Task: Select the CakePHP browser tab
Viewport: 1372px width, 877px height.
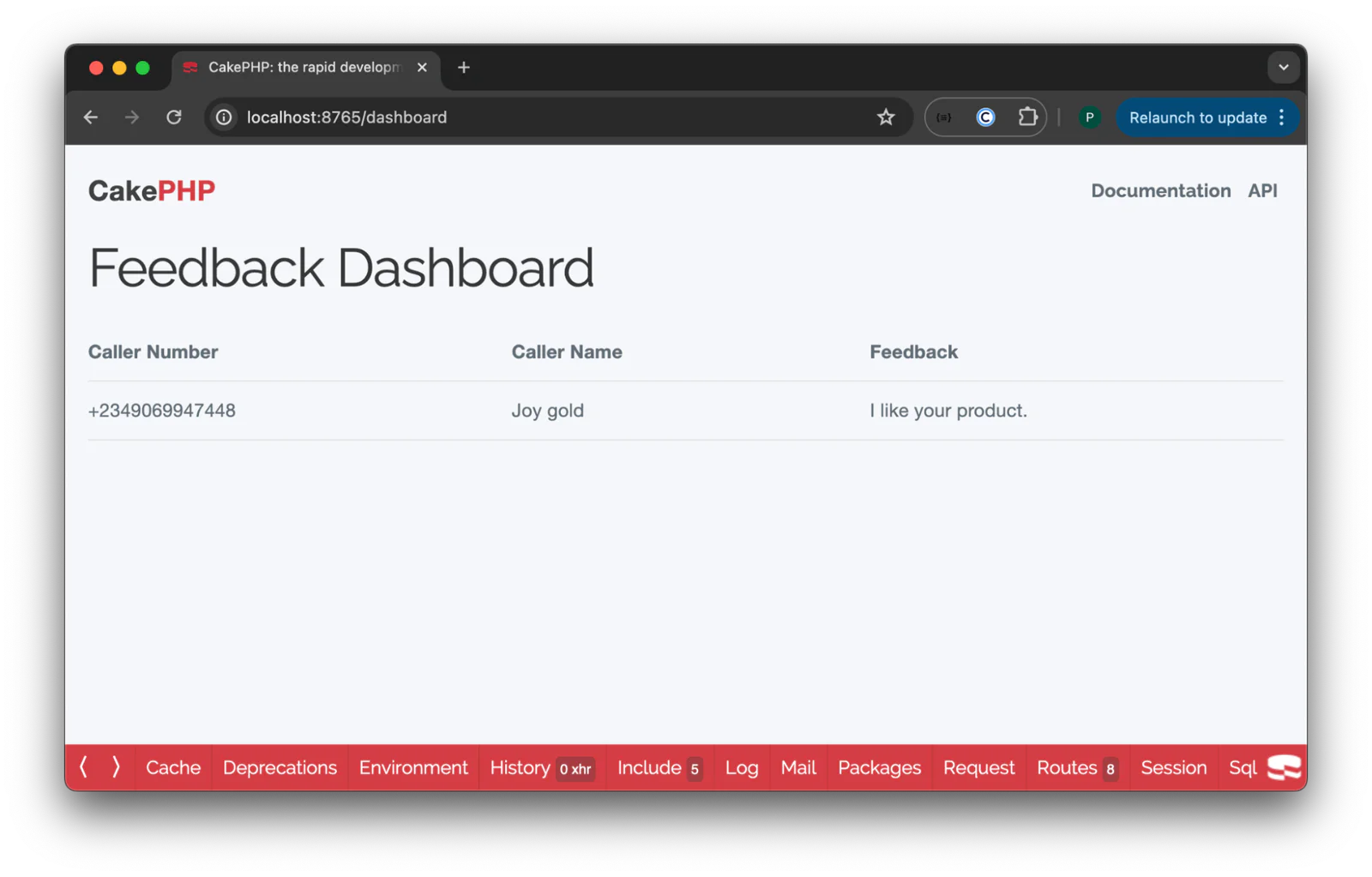Action: point(304,67)
